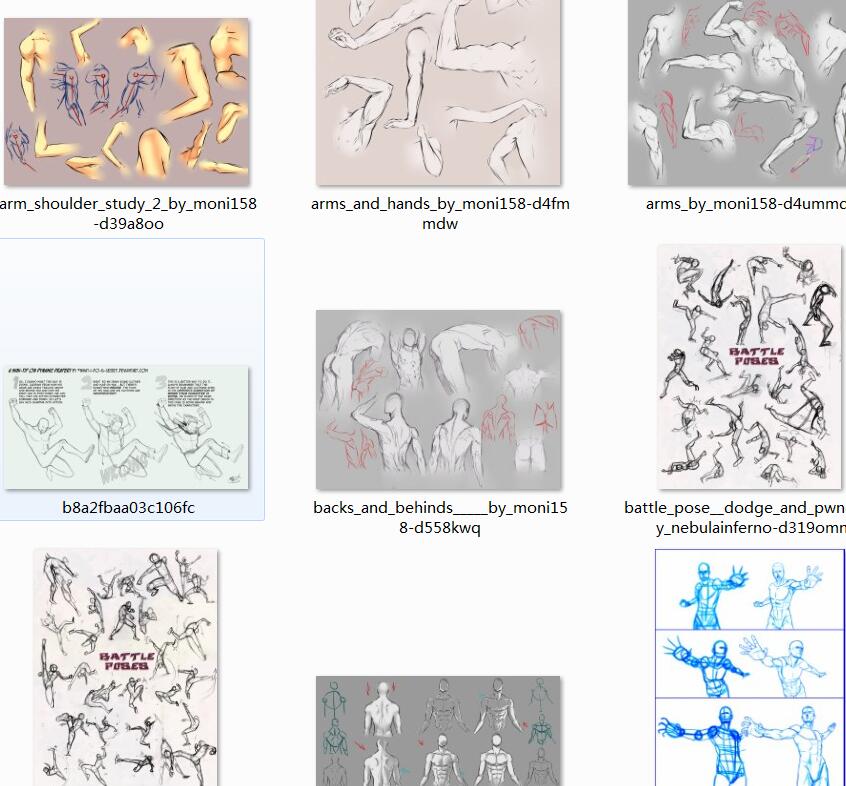The image size is (846, 786).
Task: Select the blue wireframe figure poses thumbnail
Action: (x=750, y=667)
